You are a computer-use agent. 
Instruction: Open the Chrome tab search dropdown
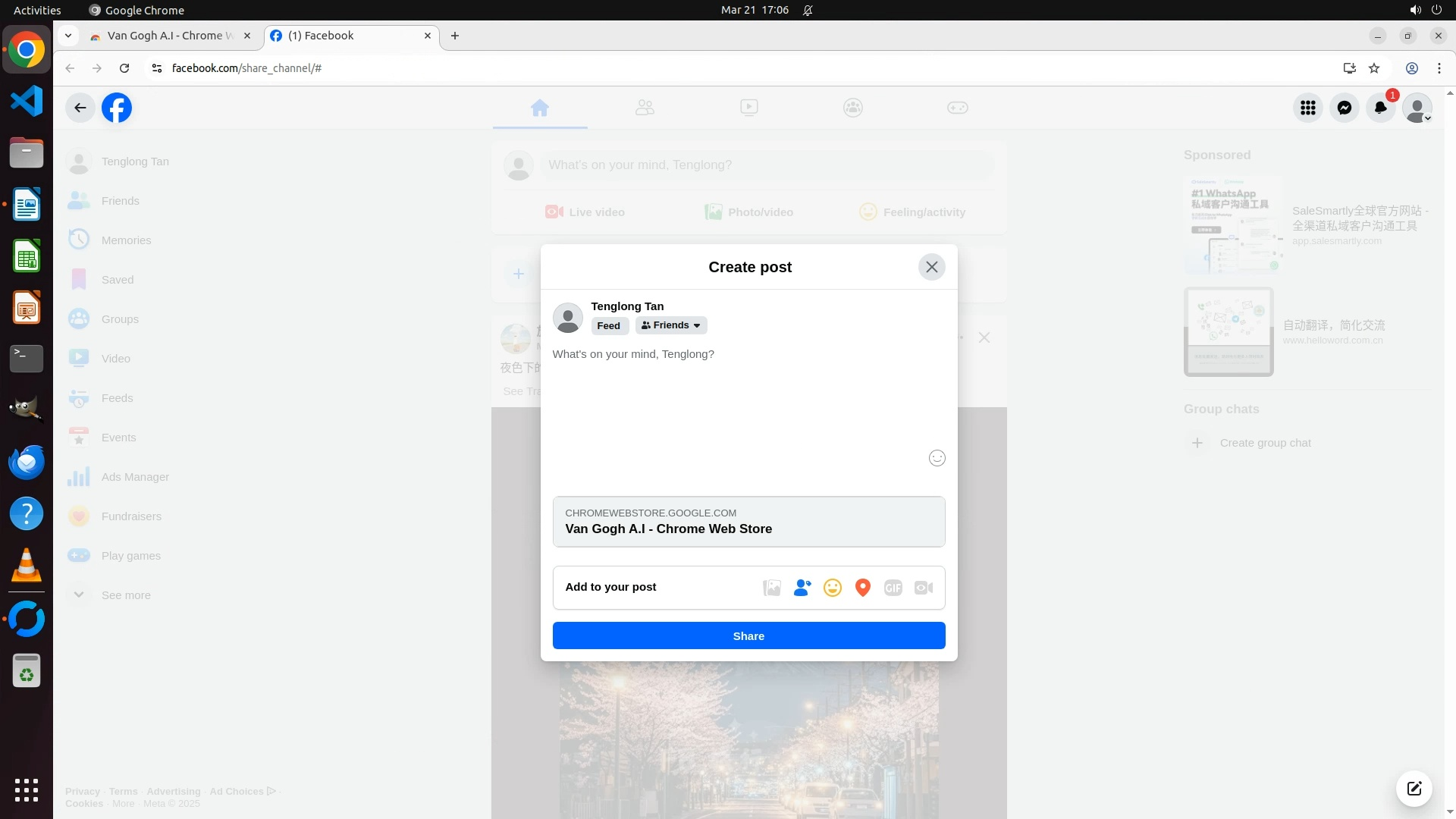[68, 36]
